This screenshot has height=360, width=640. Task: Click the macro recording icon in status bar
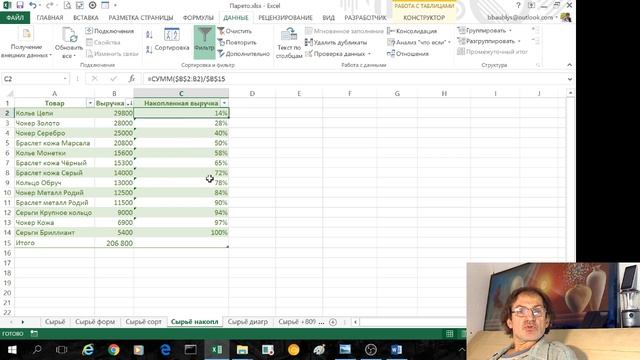point(34,333)
